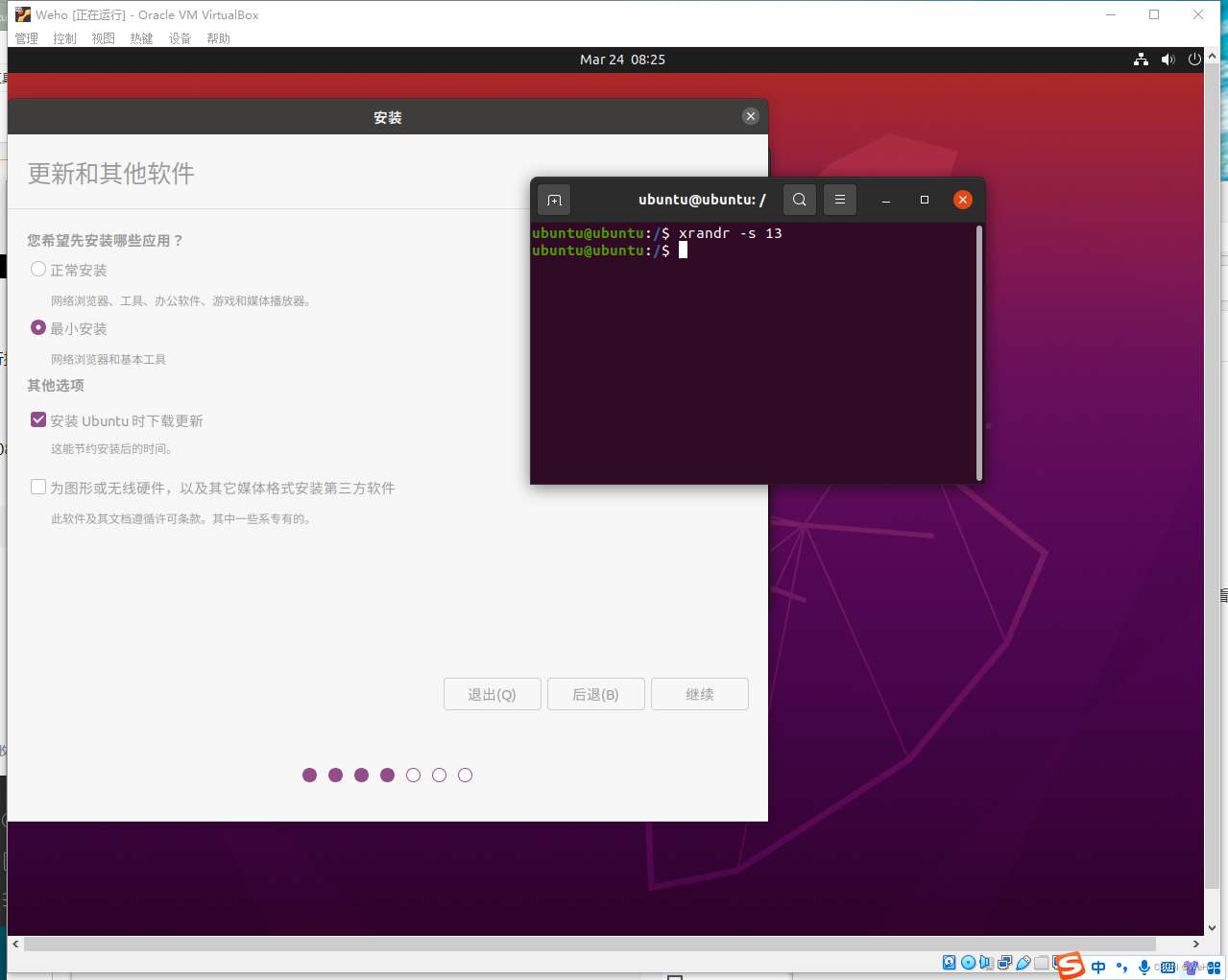
Task: Click the Sogou input method S logo
Action: click(1071, 966)
